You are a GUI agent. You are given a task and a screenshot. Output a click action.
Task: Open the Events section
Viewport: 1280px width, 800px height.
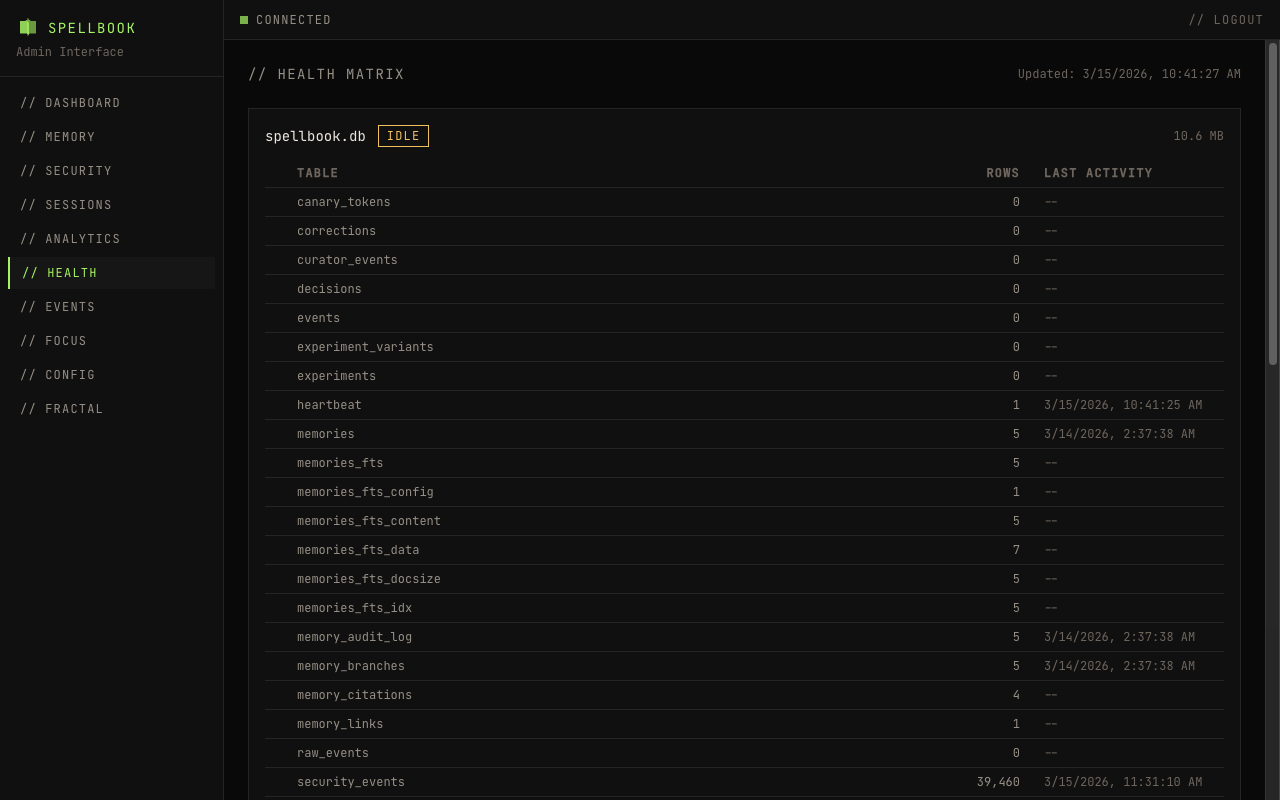(58, 307)
